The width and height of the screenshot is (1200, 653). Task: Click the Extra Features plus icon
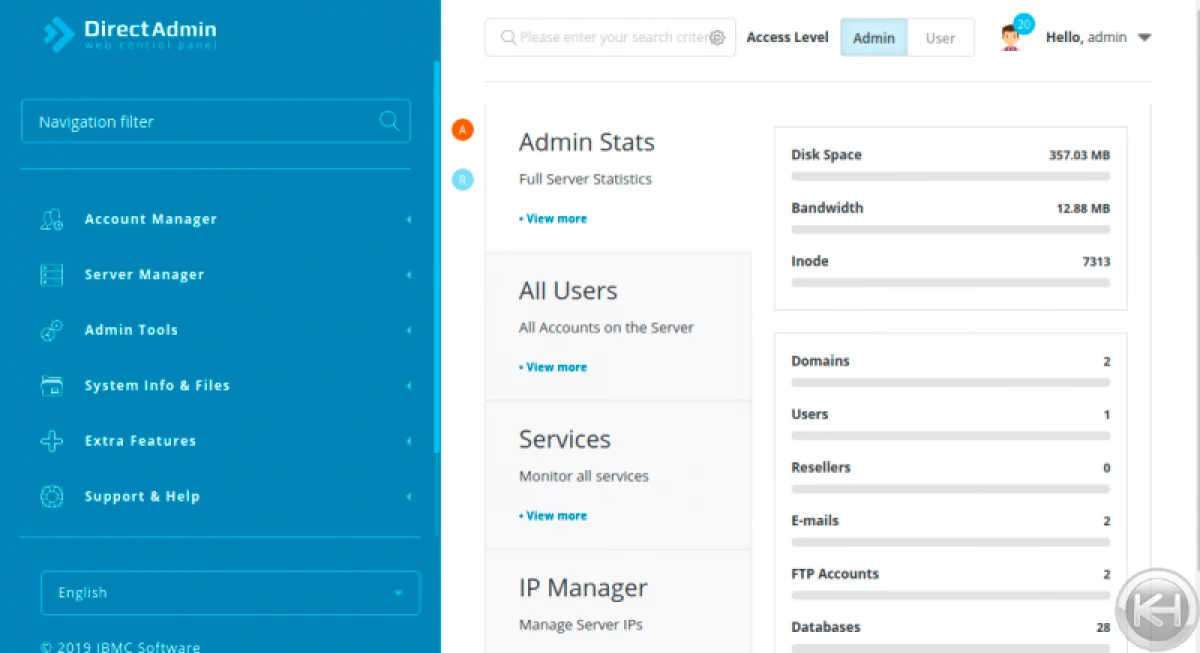[x=52, y=441]
